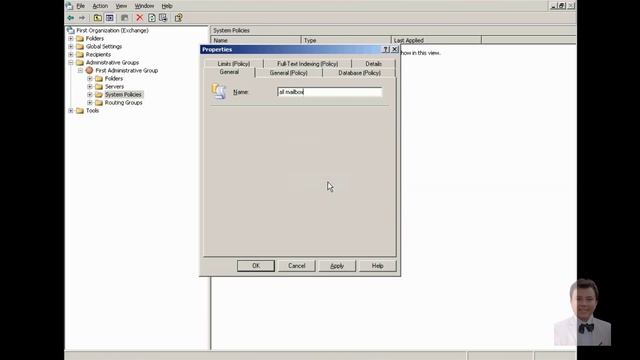Viewport: 640px width, 360px height.
Task: Click the Apply button
Action: tap(337, 266)
